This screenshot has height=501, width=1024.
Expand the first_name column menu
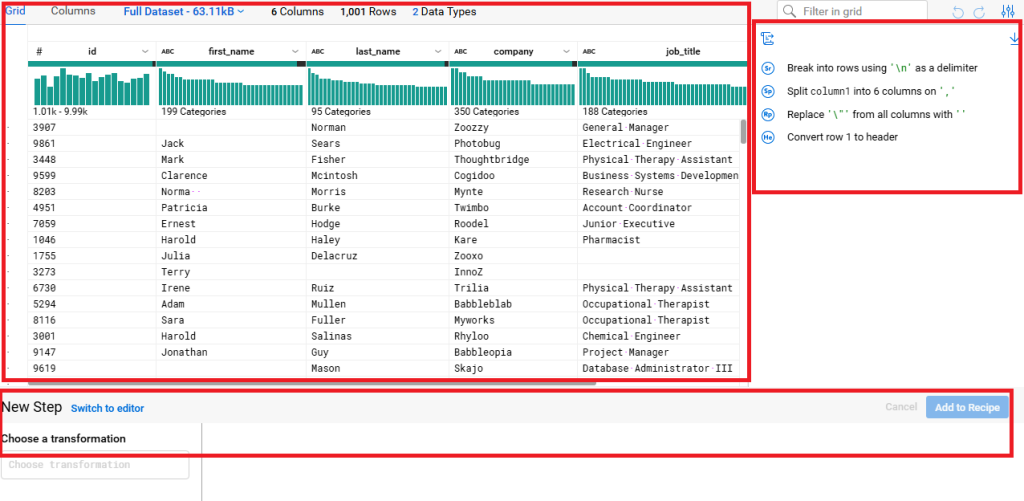295,51
